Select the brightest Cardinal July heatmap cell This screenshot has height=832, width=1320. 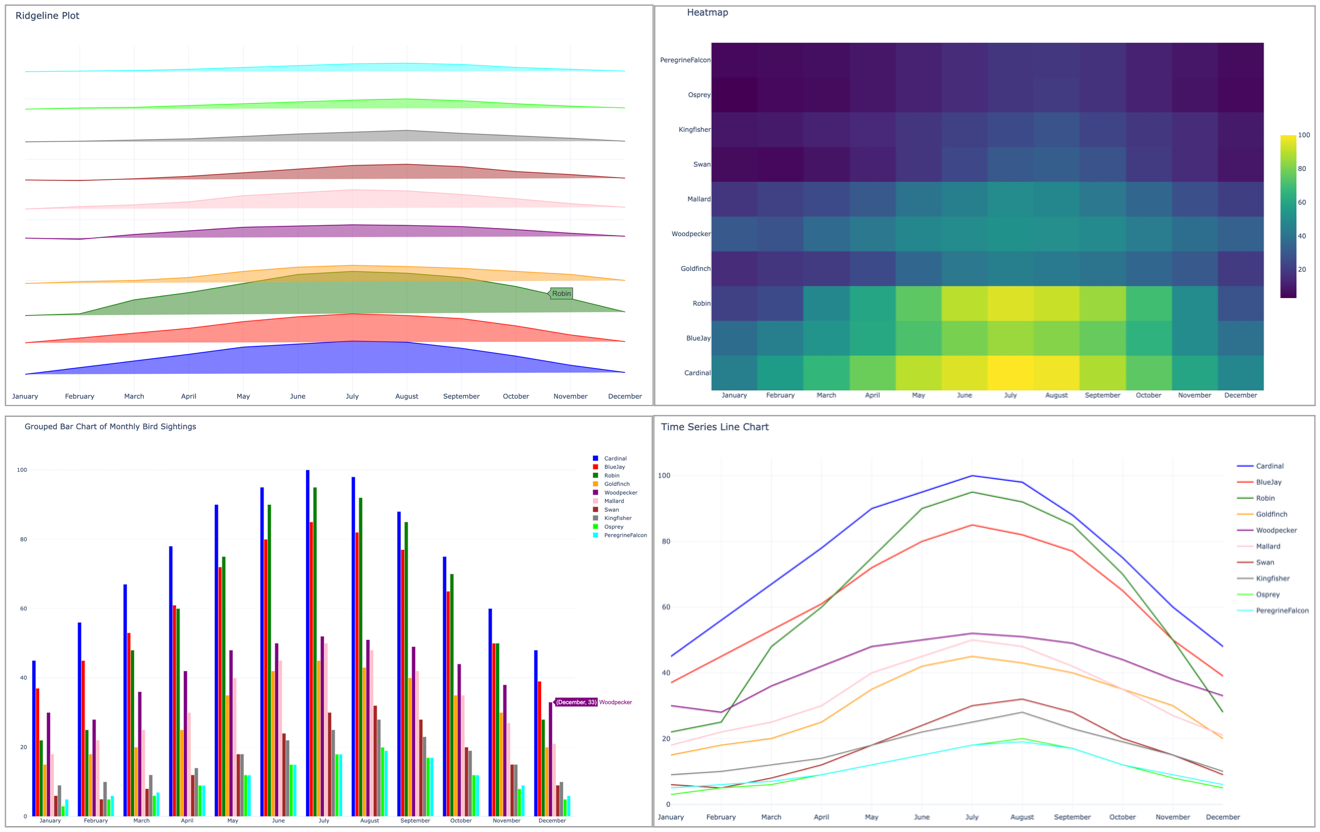pos(1011,372)
